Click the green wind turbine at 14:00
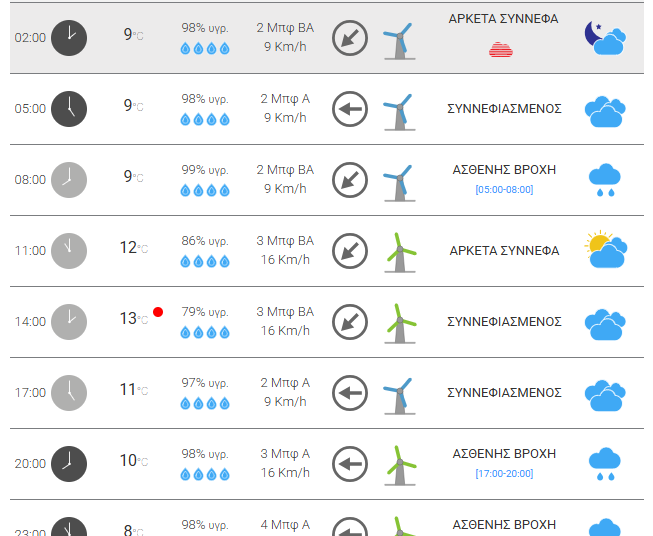Image resolution: width=653 pixels, height=536 pixels. click(x=400, y=322)
